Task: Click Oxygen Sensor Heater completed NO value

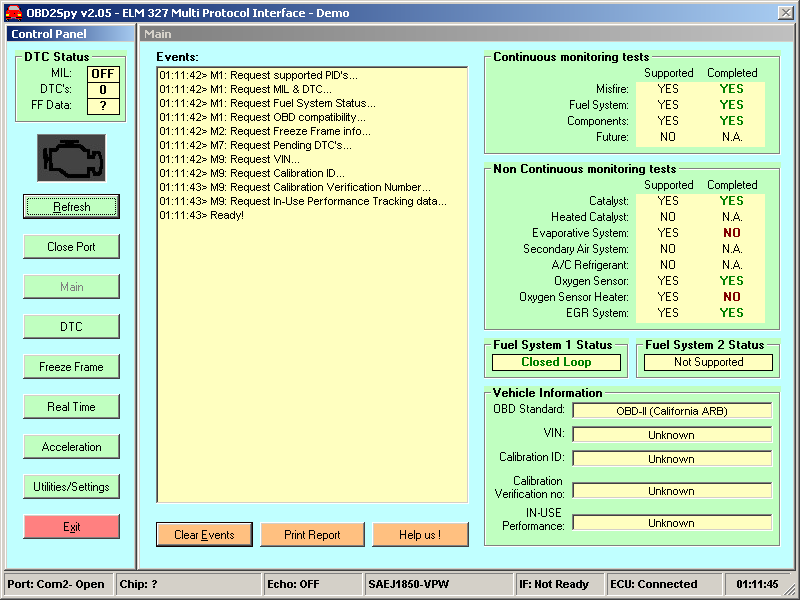Action: [731, 297]
